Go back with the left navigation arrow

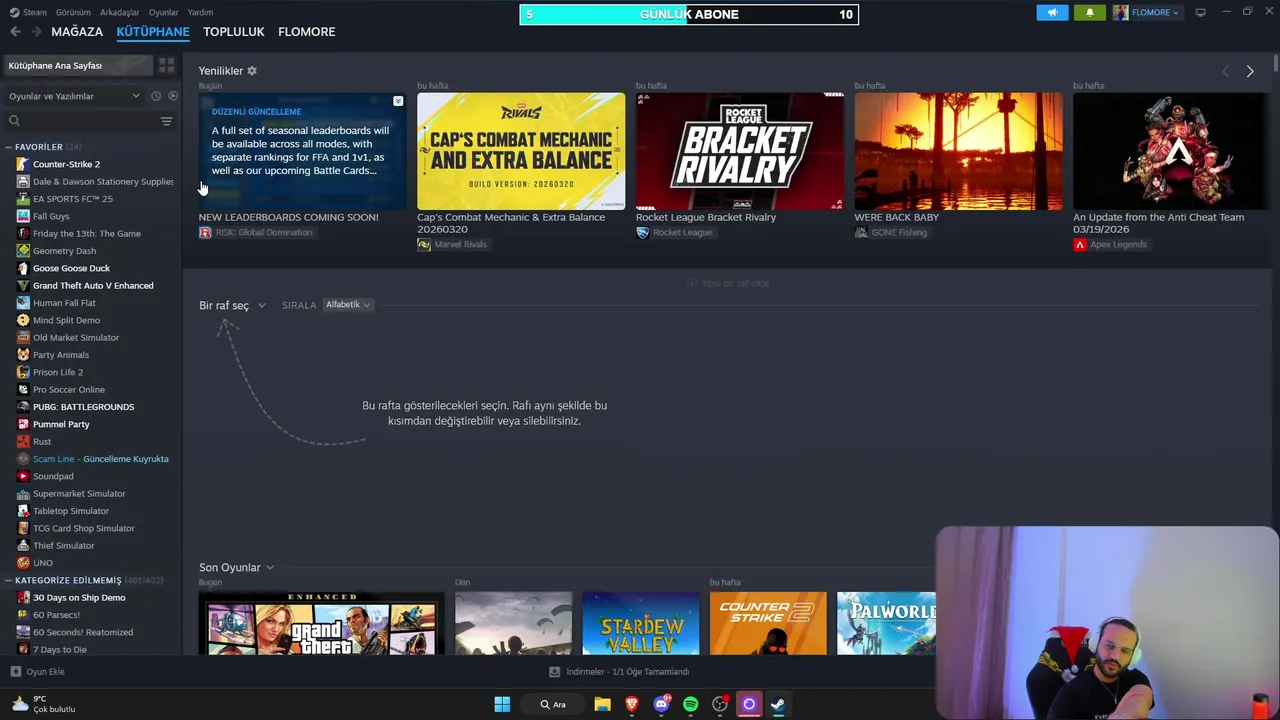coord(15,32)
